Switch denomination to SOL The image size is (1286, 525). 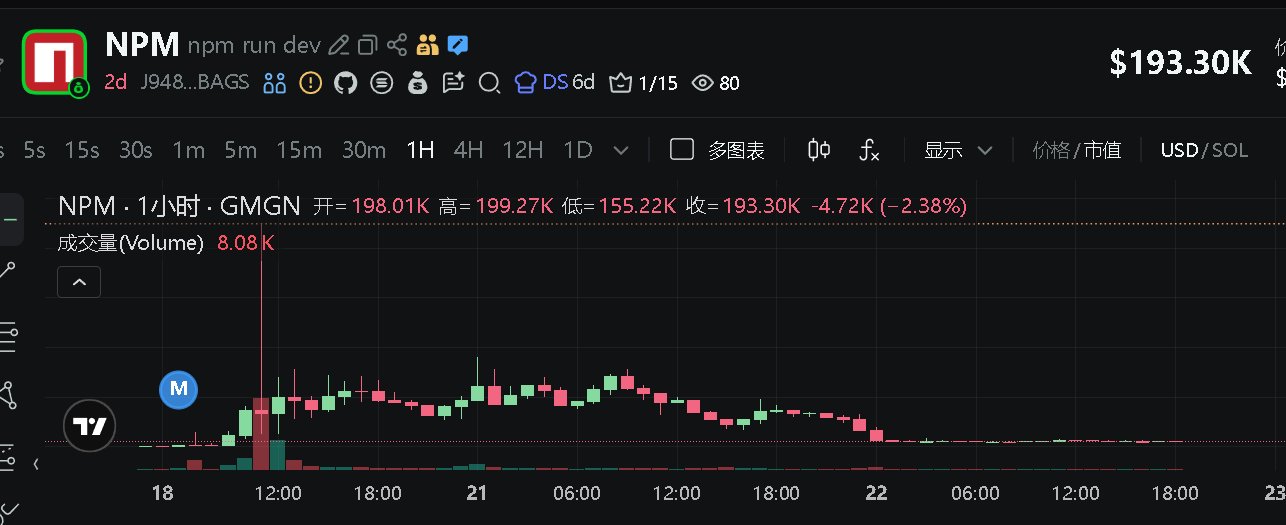click(1230, 150)
